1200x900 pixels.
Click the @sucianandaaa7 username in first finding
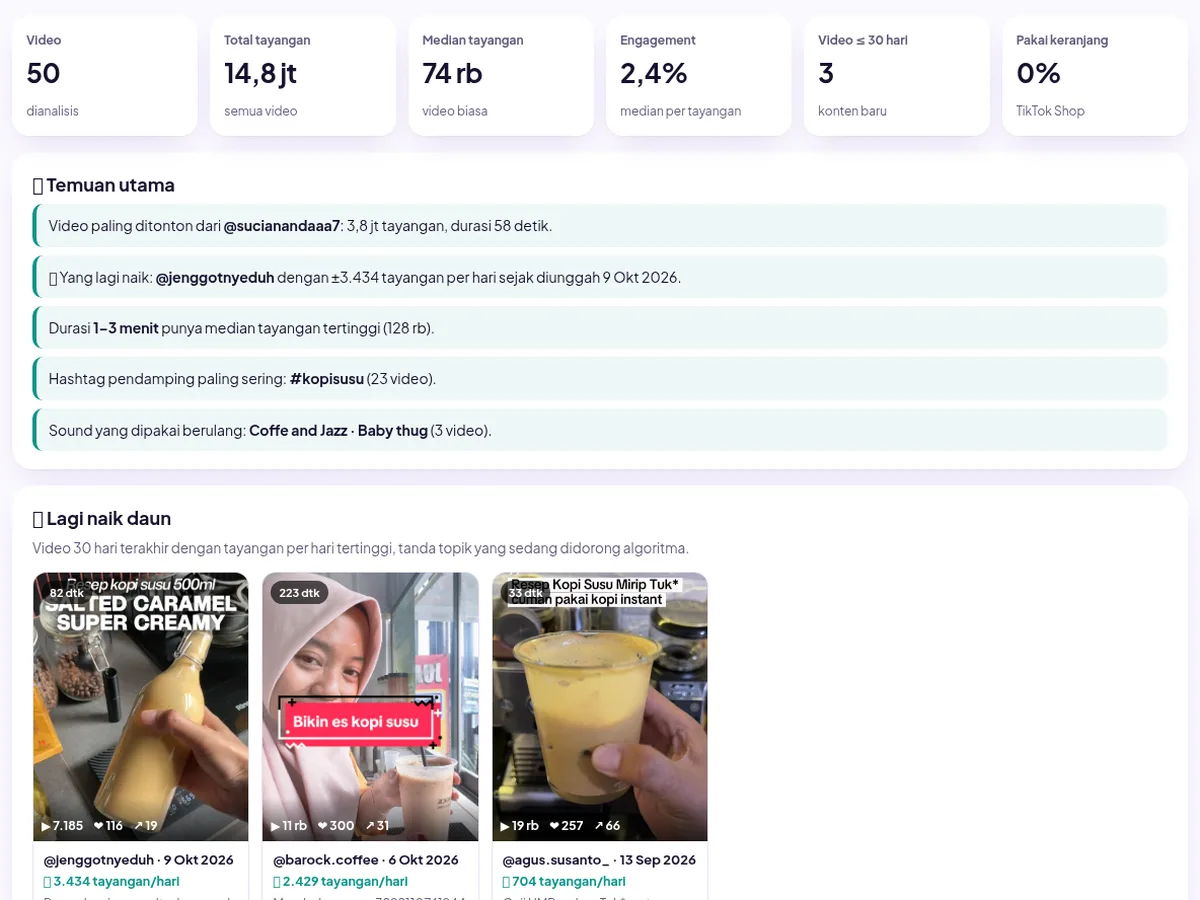coord(282,226)
